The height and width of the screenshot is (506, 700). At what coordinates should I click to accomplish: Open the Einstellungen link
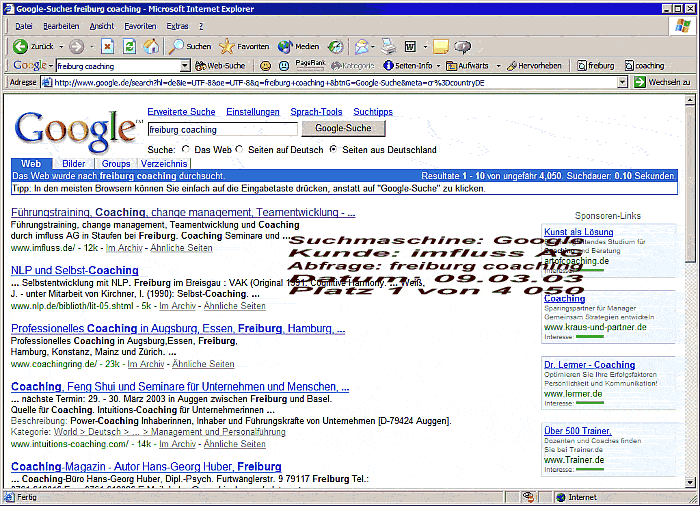pyautogui.click(x=253, y=112)
